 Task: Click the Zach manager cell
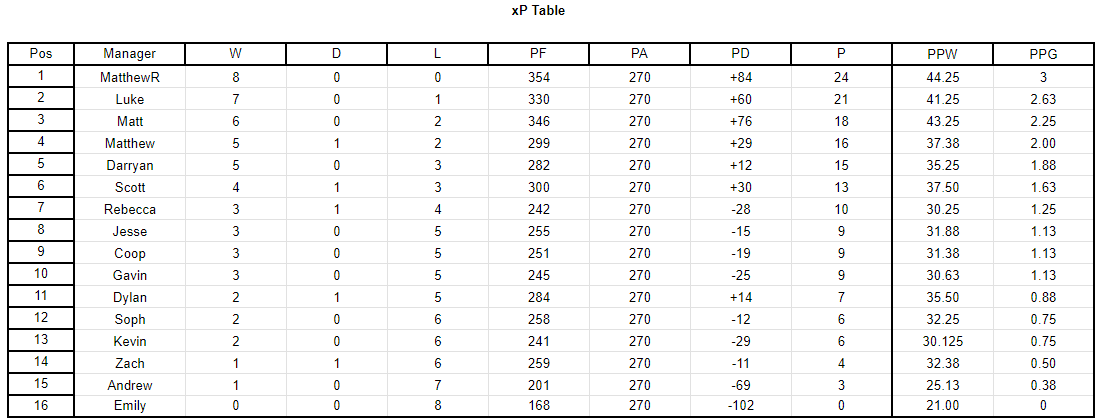coord(130,363)
